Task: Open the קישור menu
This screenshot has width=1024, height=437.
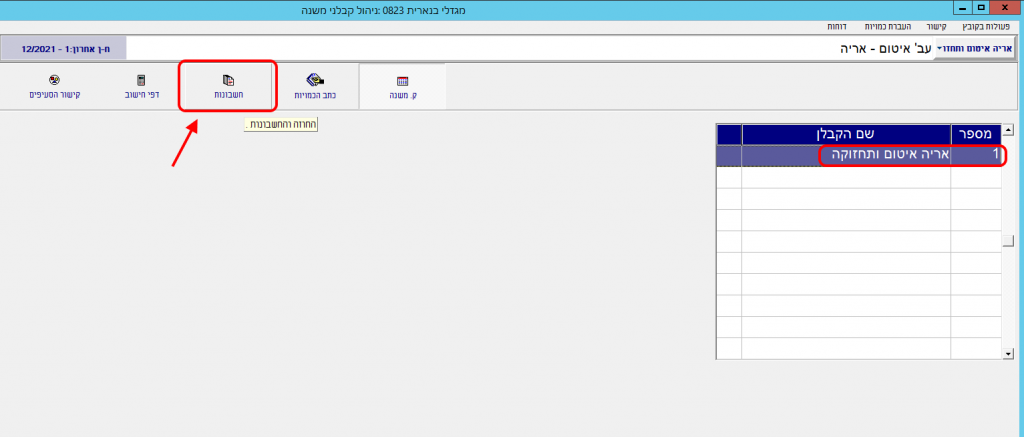Action: [937, 26]
